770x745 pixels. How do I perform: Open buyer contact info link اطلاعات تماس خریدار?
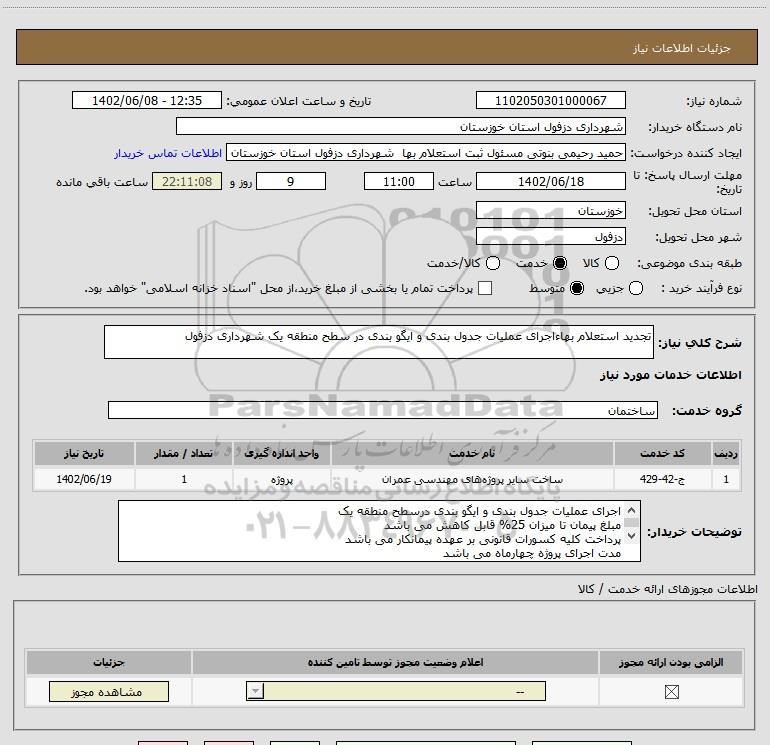(x=168, y=153)
